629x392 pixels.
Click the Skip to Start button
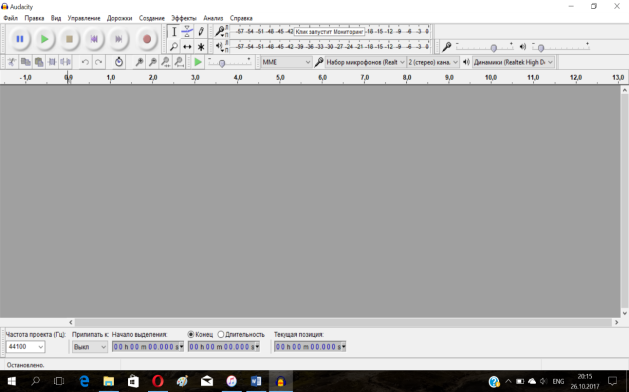click(94, 39)
